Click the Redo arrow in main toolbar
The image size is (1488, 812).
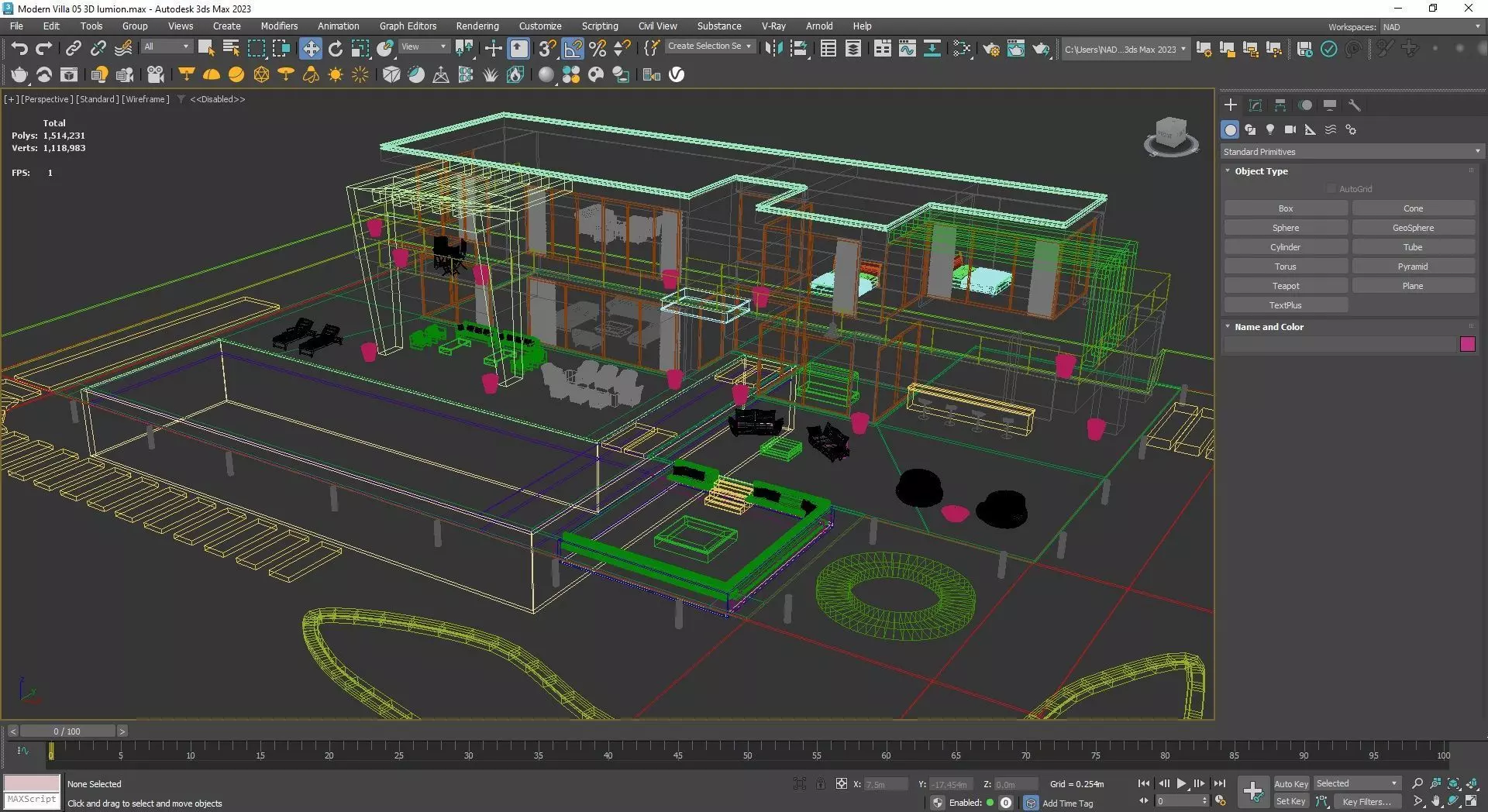[x=44, y=49]
